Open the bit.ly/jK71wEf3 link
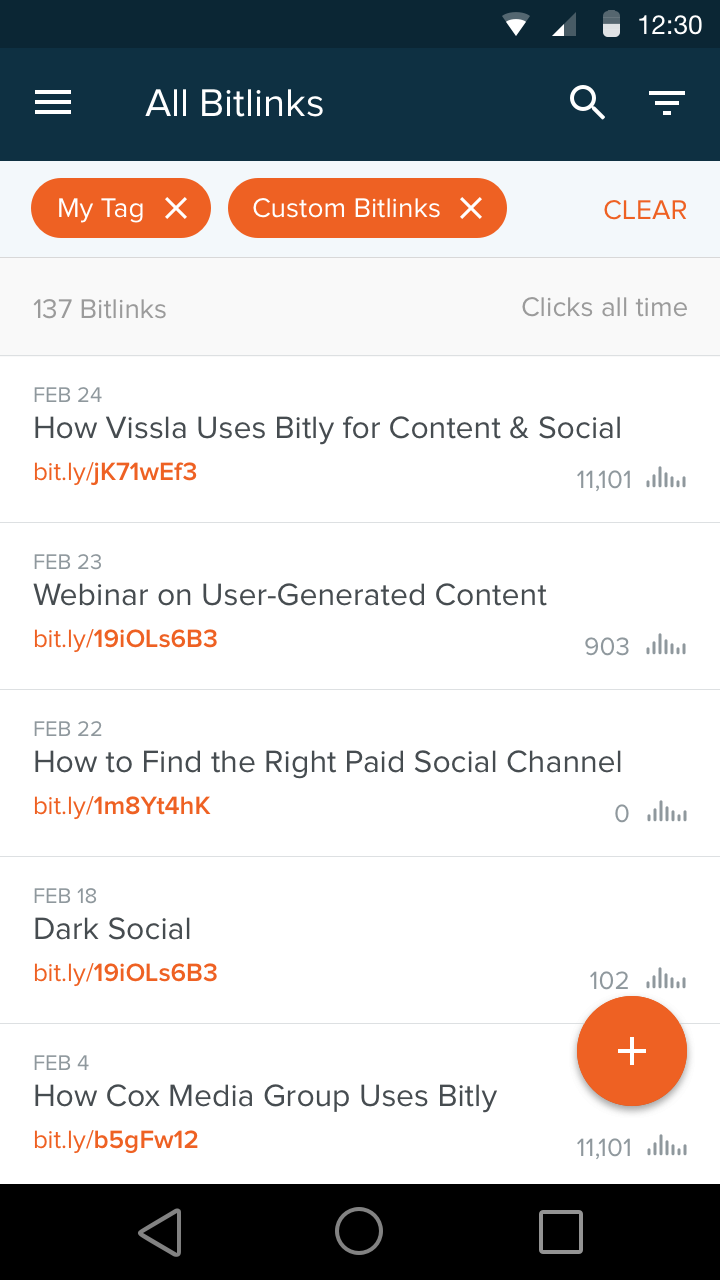Viewport: 720px width, 1280px height. (115, 471)
